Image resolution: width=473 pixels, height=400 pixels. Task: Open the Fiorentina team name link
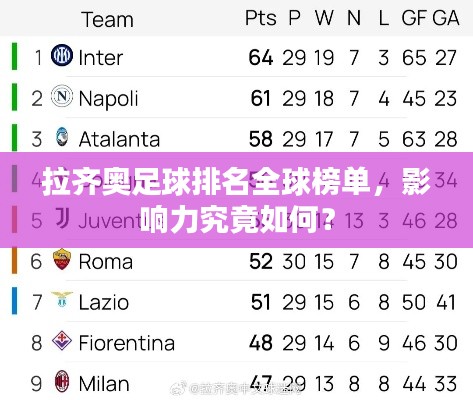pyautogui.click(x=127, y=343)
